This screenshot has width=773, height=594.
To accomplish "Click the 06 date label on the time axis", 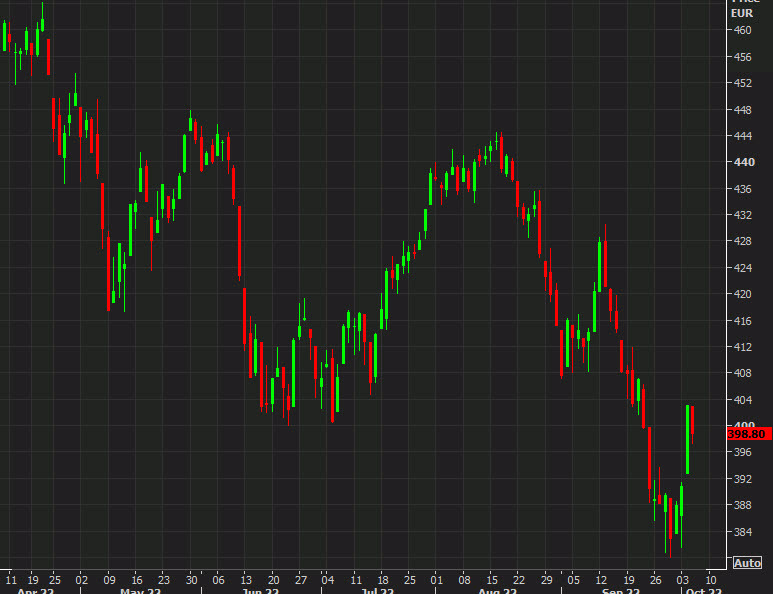I will [218, 580].
